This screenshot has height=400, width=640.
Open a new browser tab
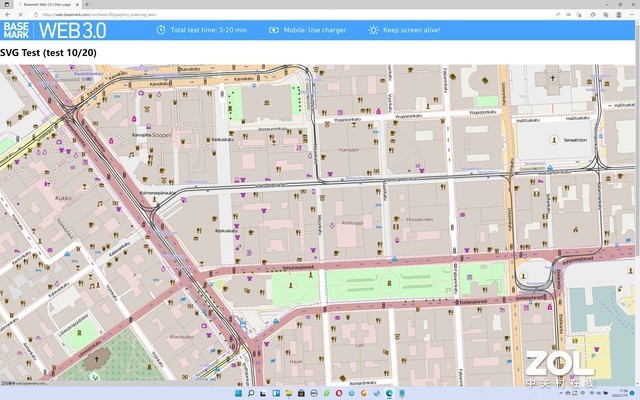pos(87,4)
